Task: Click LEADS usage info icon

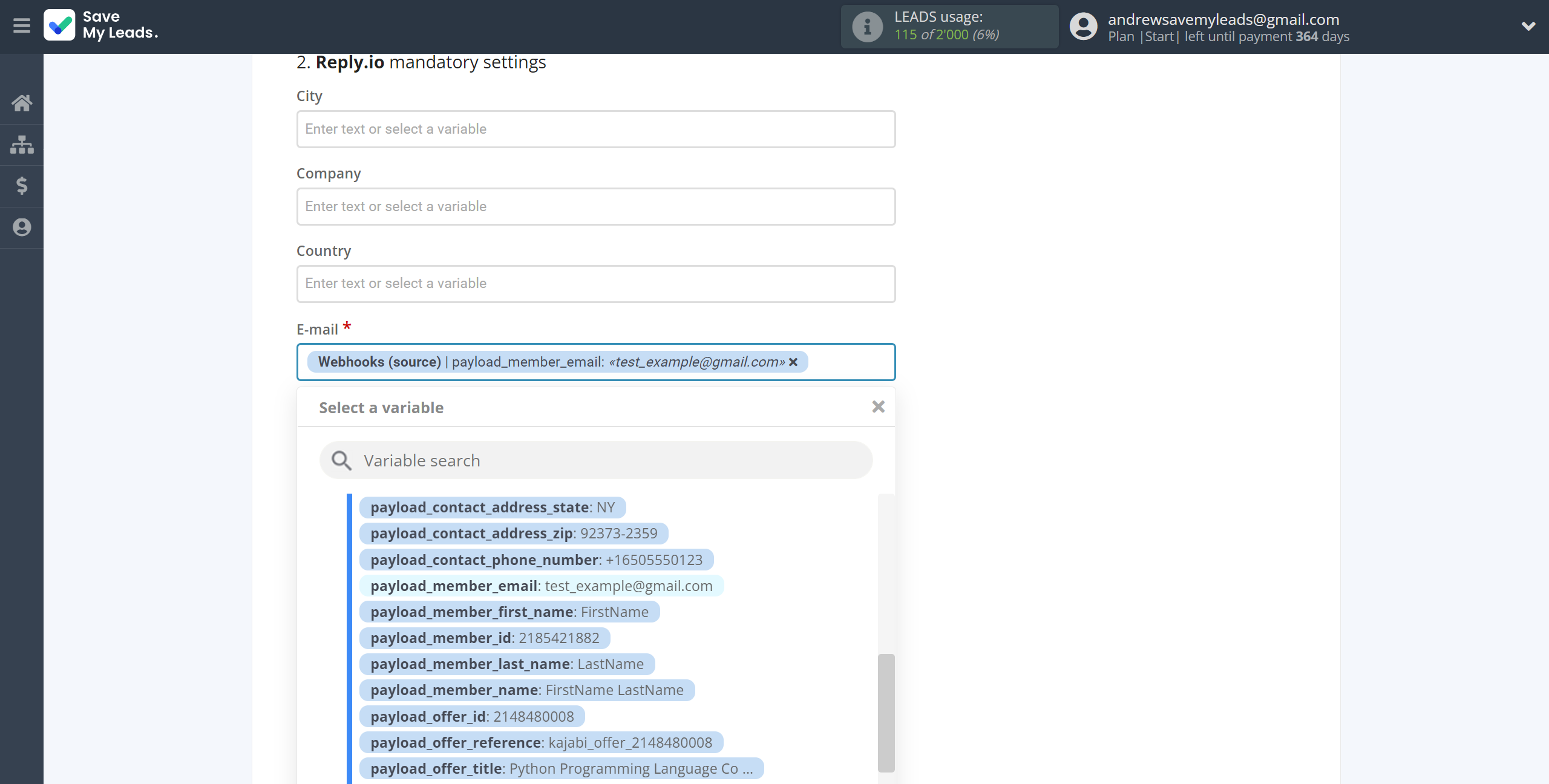Action: click(x=867, y=27)
